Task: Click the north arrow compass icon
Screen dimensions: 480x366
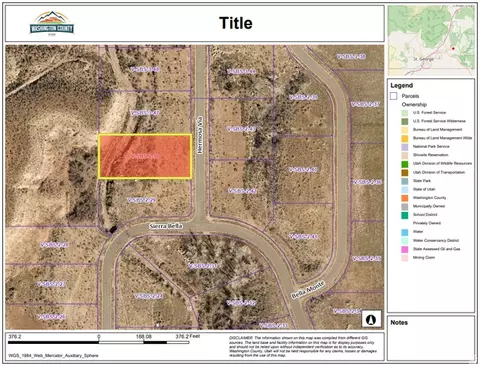Action: [371, 319]
